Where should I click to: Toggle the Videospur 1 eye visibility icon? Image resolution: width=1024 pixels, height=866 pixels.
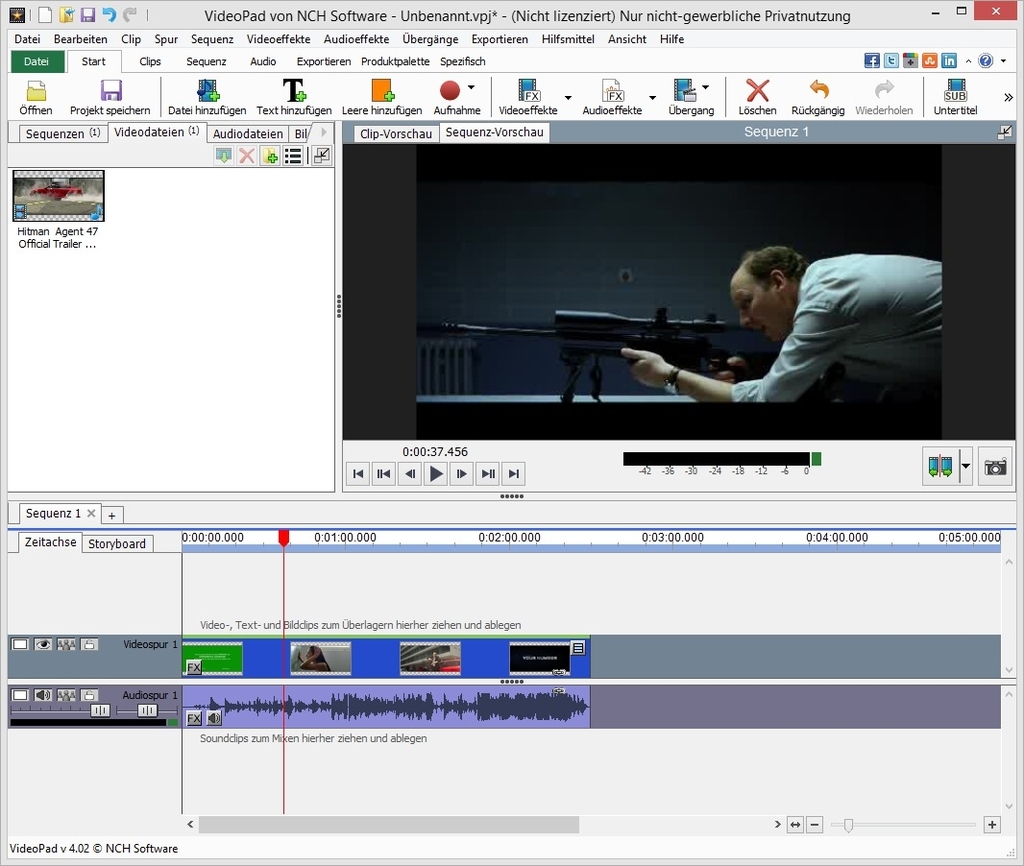42,645
